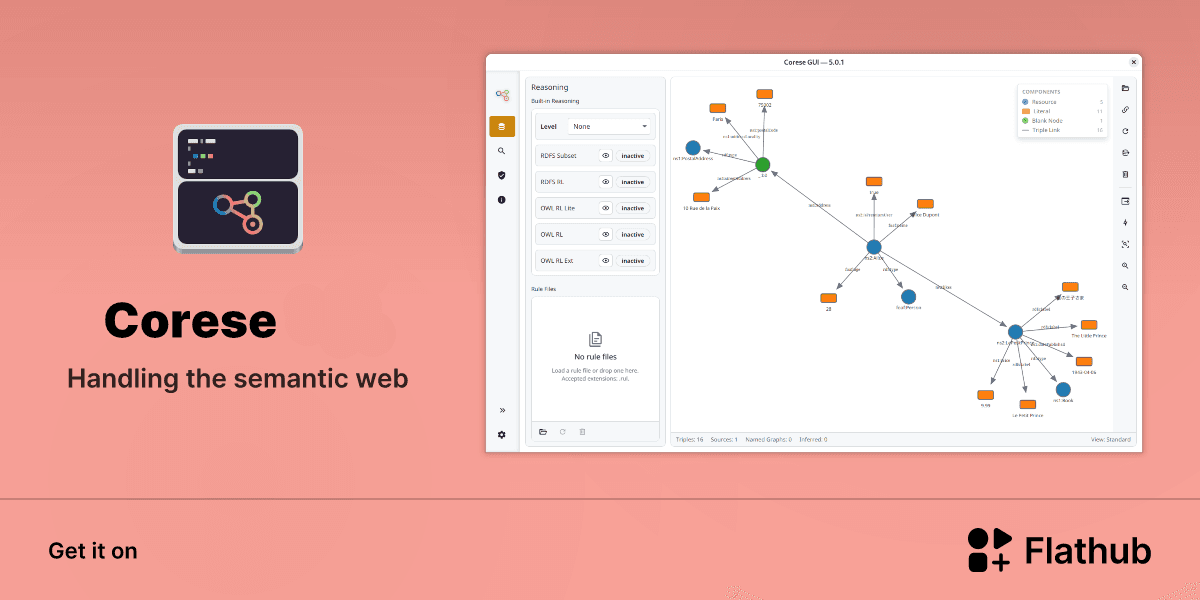Click the No rule files drop area
Viewport: 1200px width, 600px height.
[595, 358]
